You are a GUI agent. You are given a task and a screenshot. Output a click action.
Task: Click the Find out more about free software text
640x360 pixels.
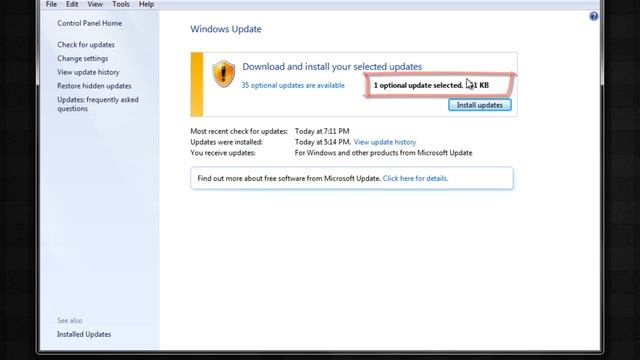[289, 178]
